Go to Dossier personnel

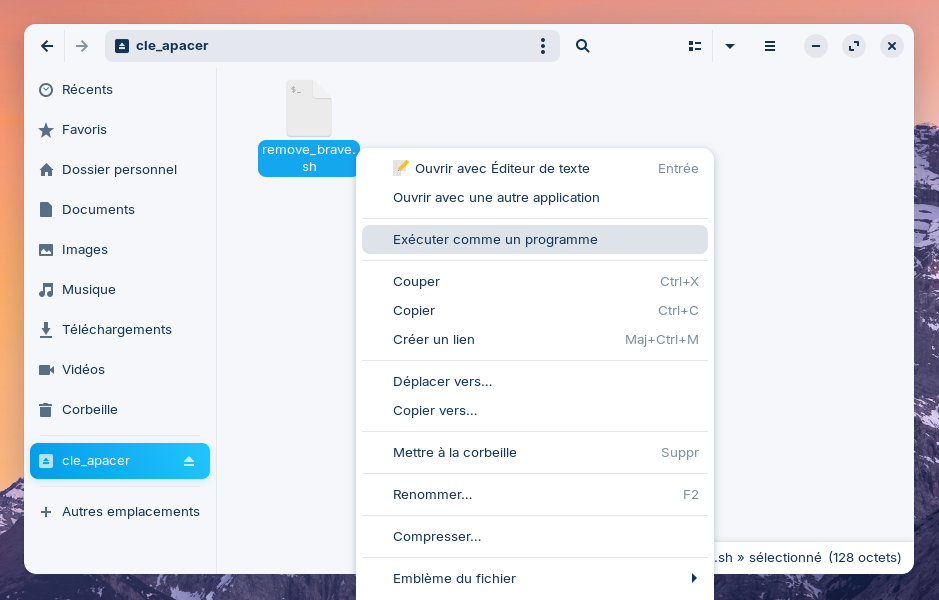120,170
